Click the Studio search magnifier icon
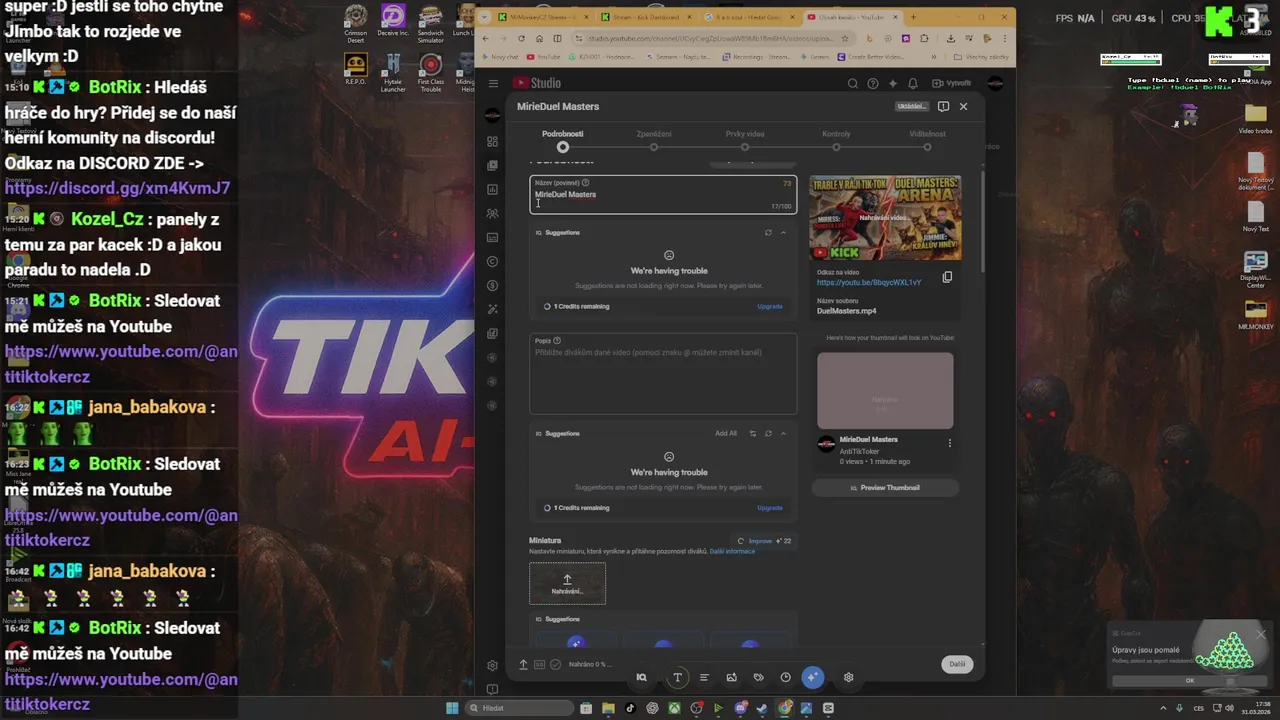 tap(853, 83)
